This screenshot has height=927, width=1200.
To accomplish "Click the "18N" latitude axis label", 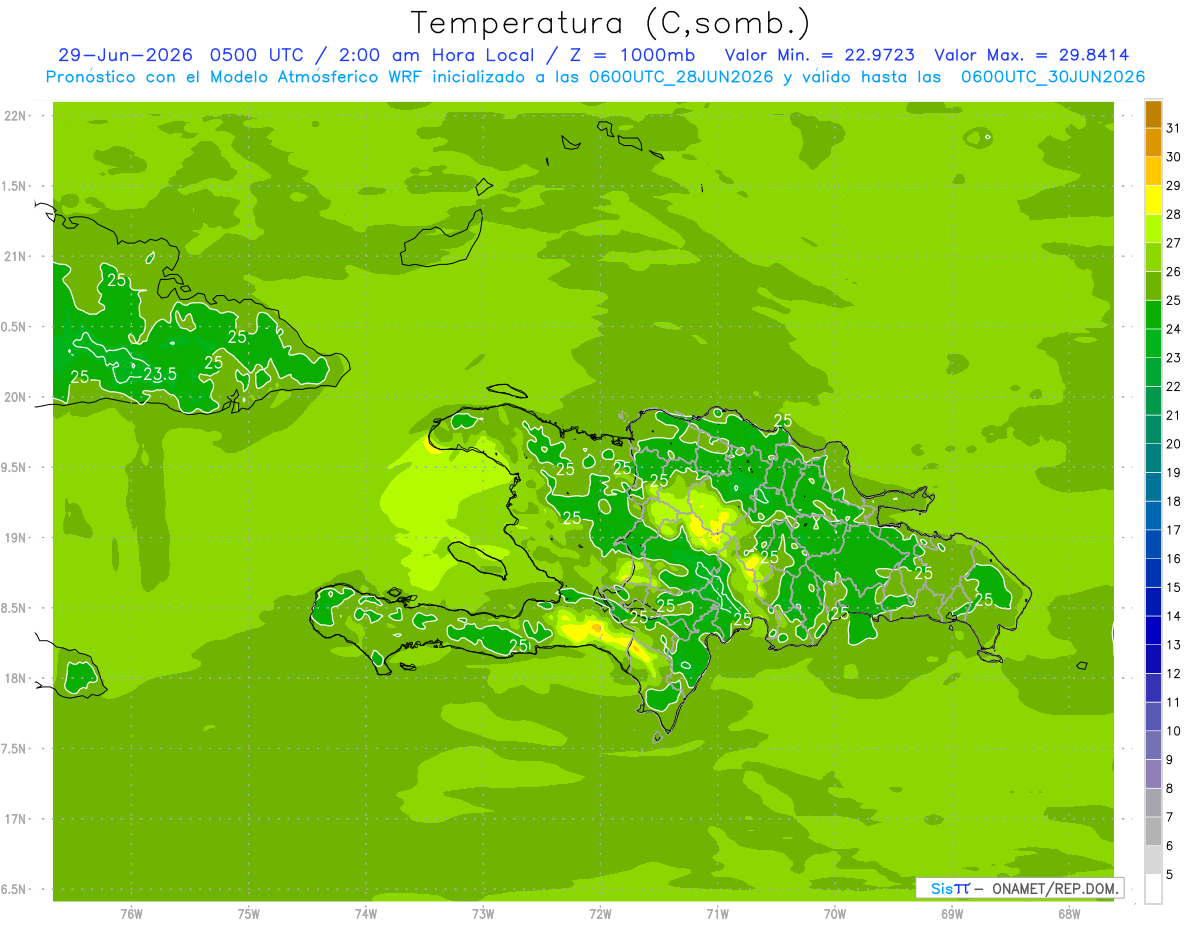I will click(x=15, y=678).
